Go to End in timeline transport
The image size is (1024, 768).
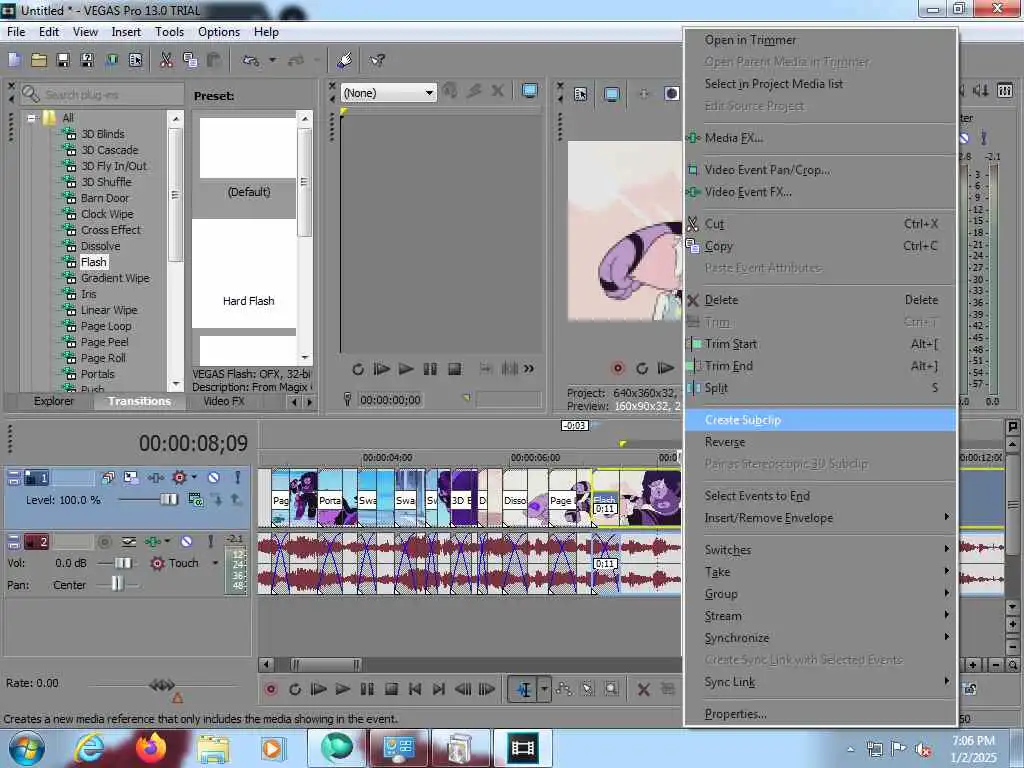coord(439,689)
